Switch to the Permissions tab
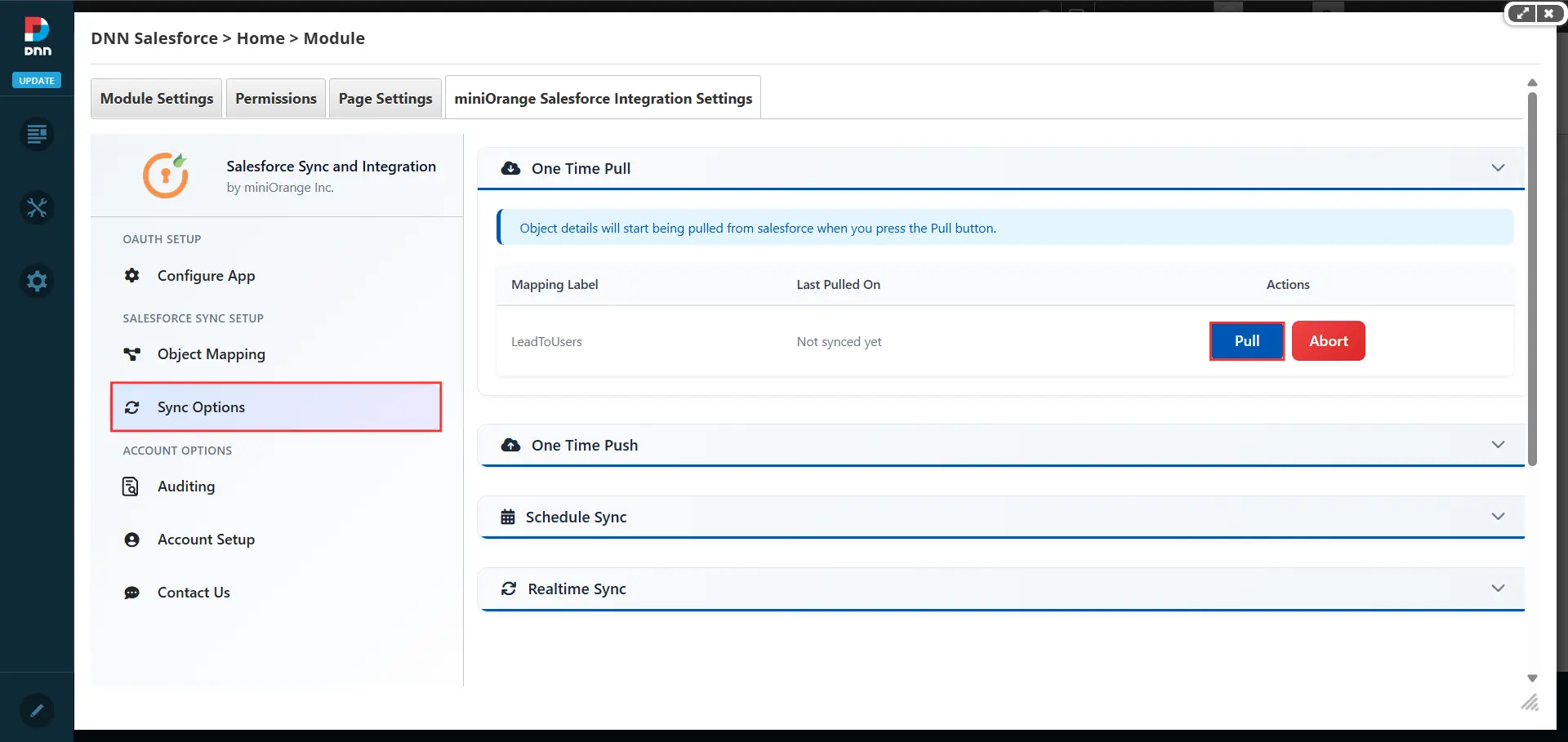 [x=276, y=98]
